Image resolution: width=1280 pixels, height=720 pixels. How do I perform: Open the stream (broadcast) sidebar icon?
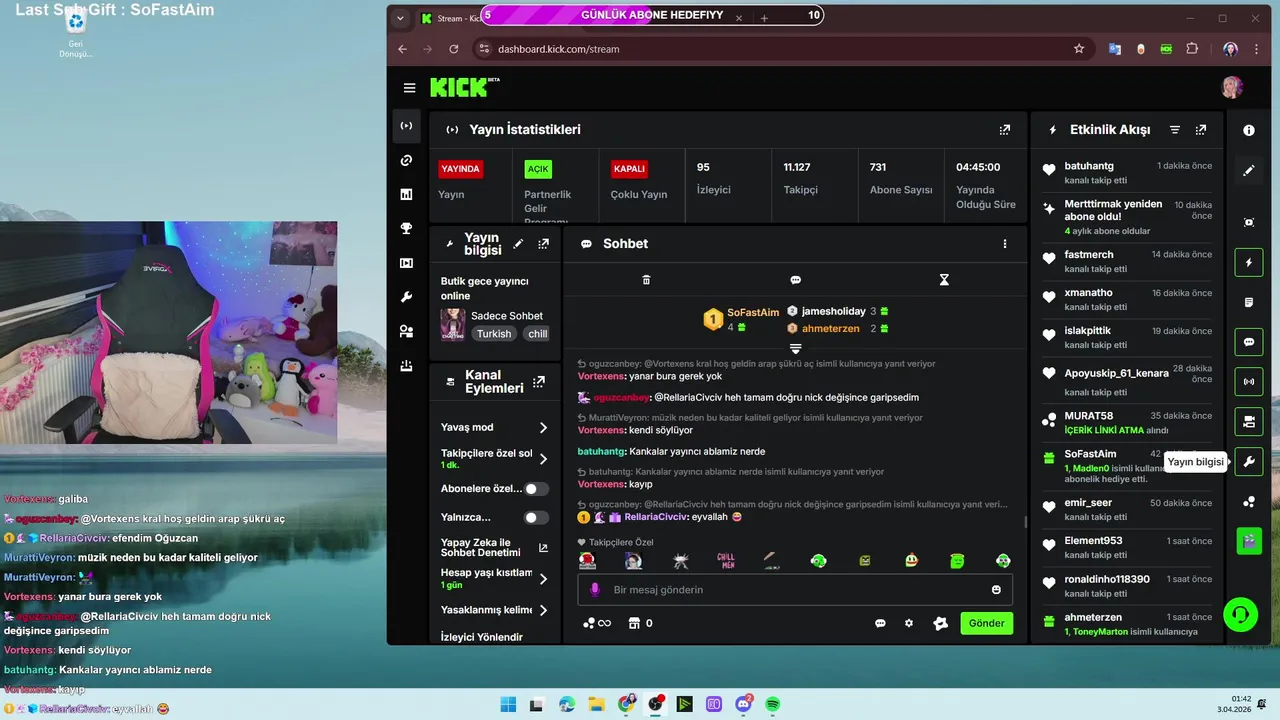tap(406, 126)
